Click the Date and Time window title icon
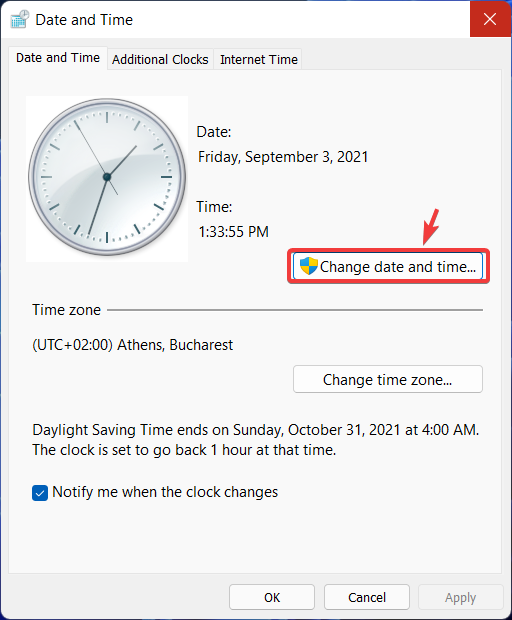512x620 pixels. [x=20, y=19]
